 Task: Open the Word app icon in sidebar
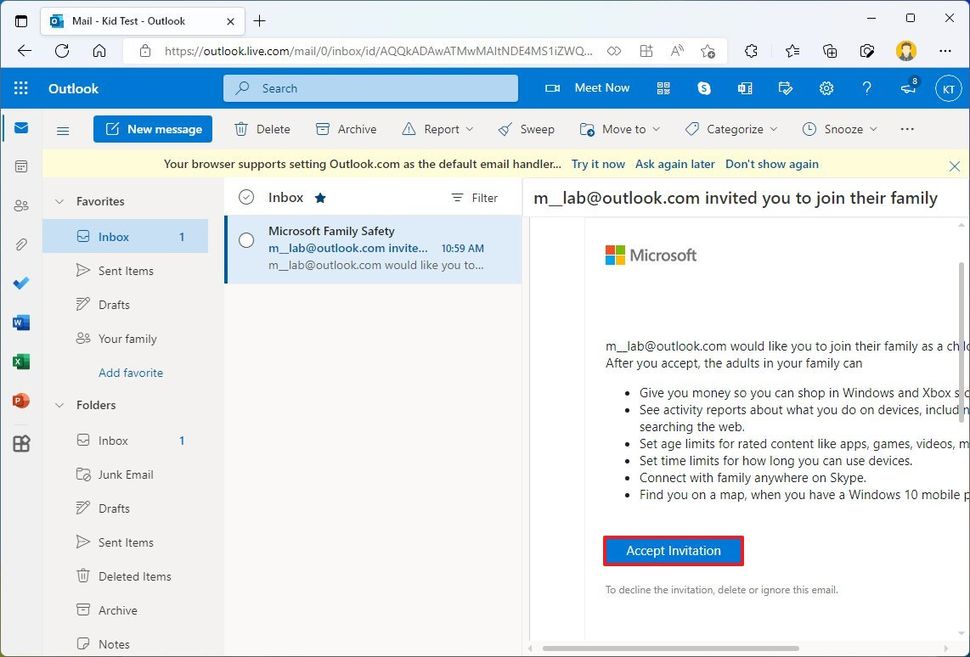[x=21, y=323]
